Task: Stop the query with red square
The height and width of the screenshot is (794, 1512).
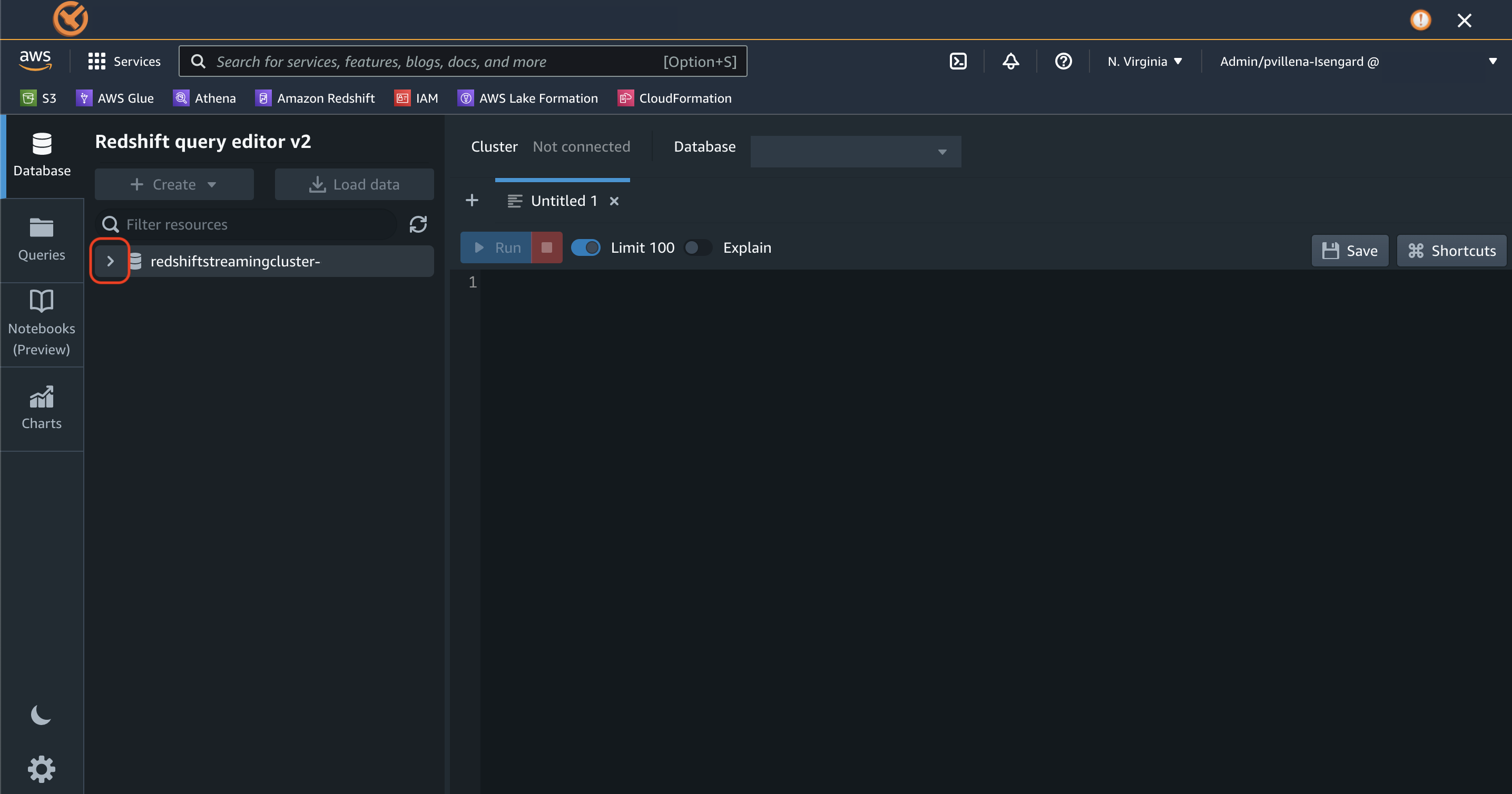Action: tap(546, 247)
